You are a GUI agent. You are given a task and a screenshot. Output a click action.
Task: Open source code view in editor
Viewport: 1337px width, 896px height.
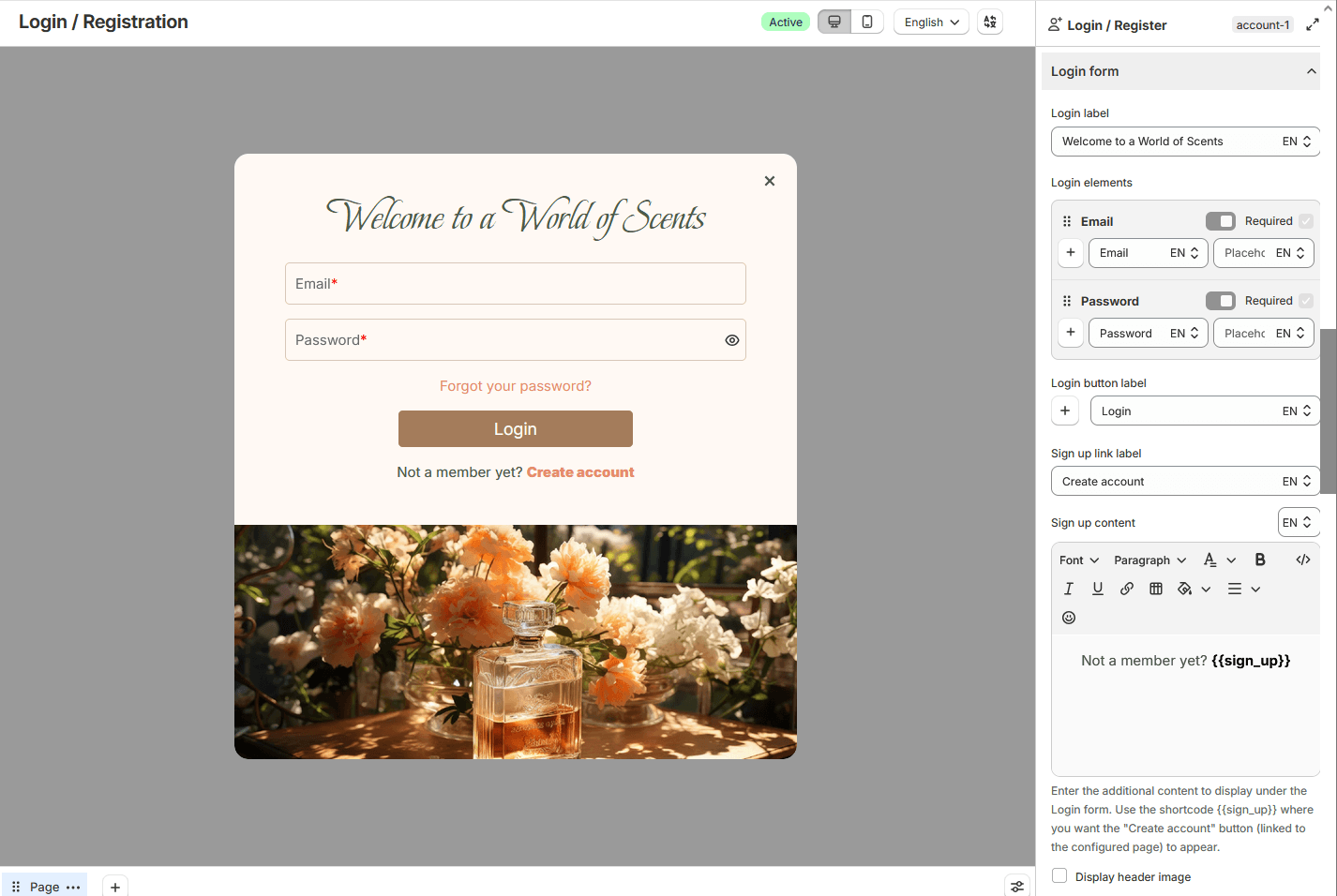1303,560
